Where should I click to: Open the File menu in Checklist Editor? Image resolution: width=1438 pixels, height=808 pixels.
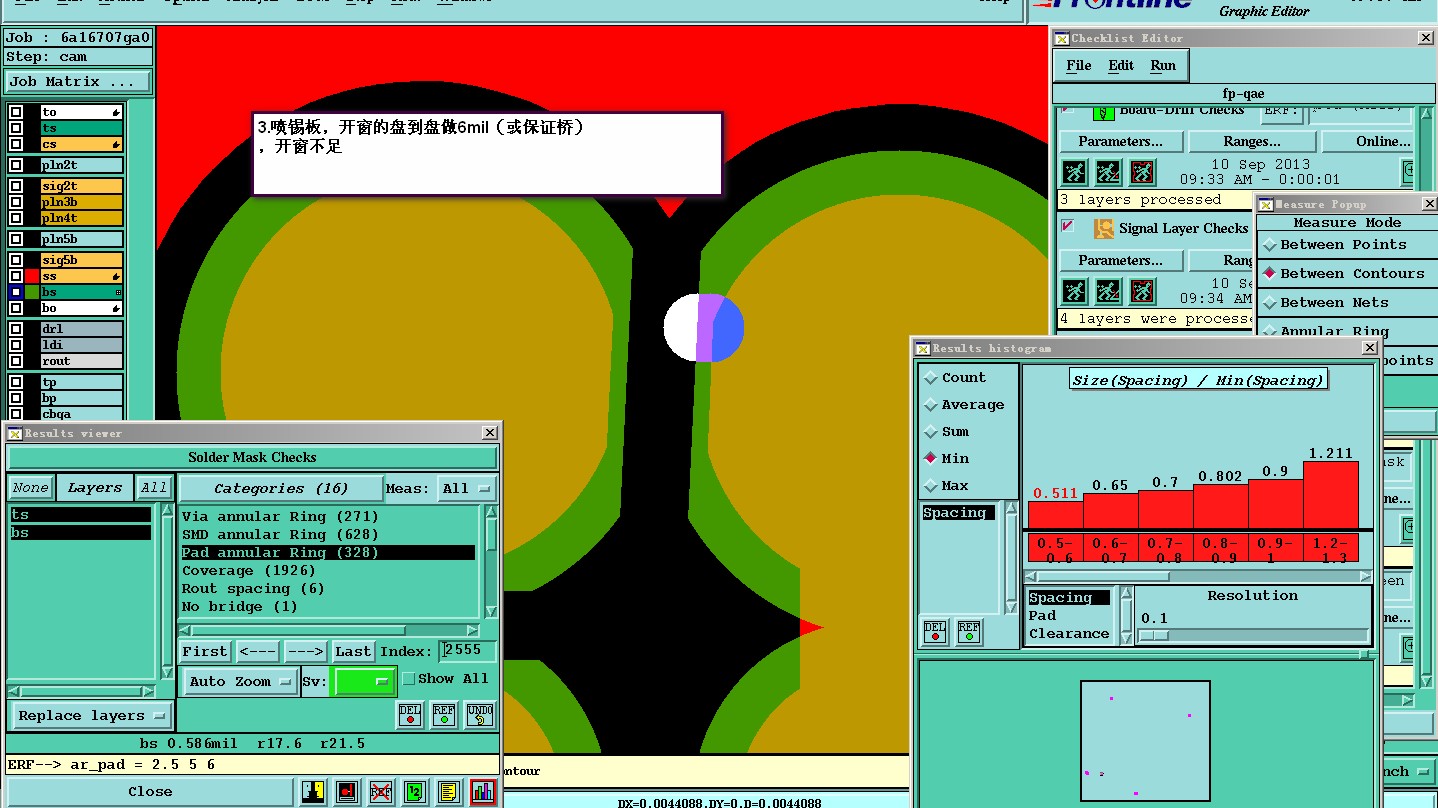click(x=1079, y=65)
